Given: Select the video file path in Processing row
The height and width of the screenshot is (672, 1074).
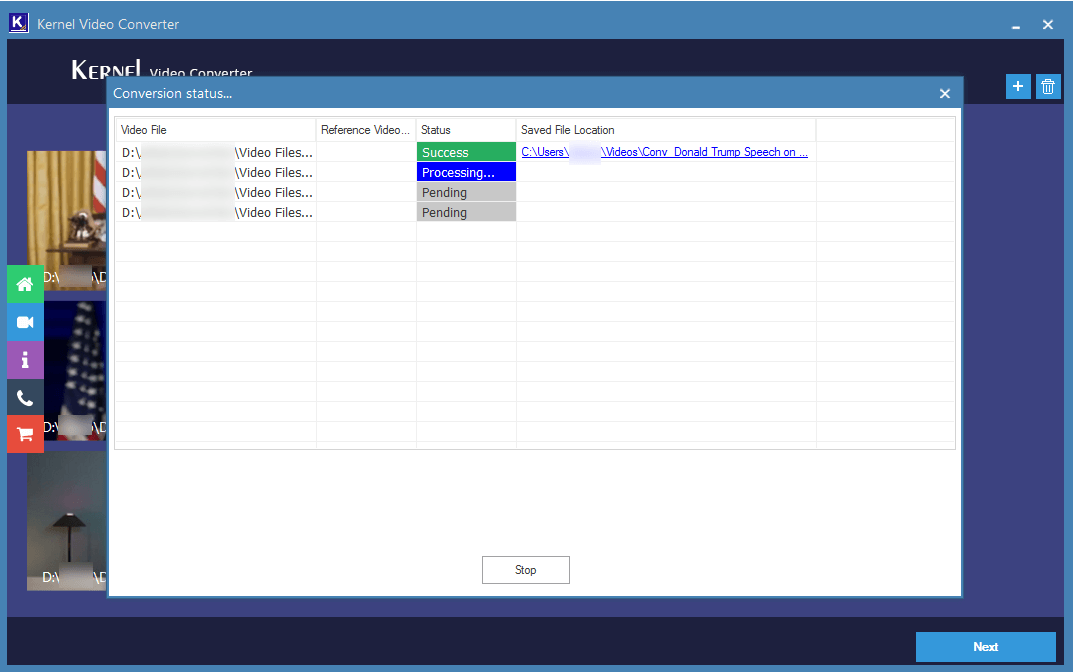Looking at the screenshot, I should [216, 172].
